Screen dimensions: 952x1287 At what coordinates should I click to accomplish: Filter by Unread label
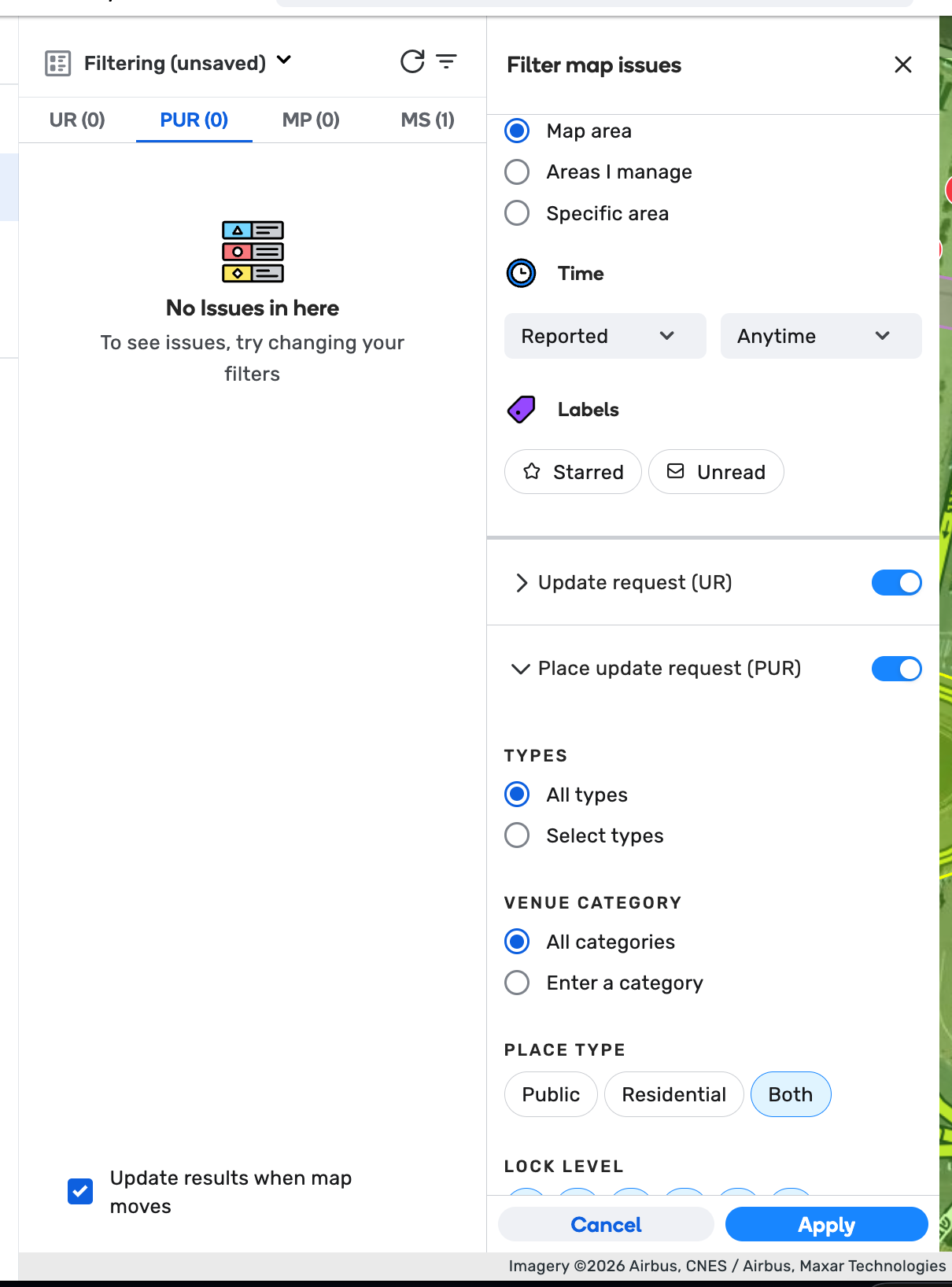pos(716,472)
